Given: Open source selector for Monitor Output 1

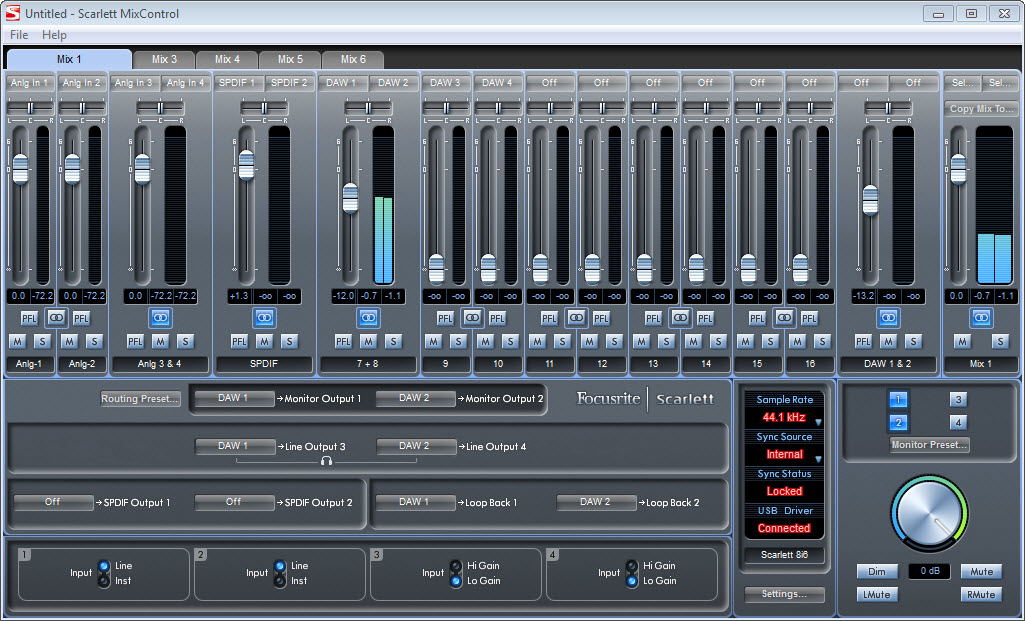Looking at the screenshot, I should [x=234, y=398].
